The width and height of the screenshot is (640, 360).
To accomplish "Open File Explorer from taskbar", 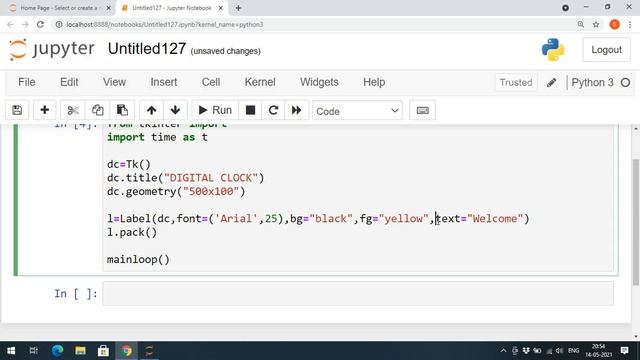I will 80,351.
